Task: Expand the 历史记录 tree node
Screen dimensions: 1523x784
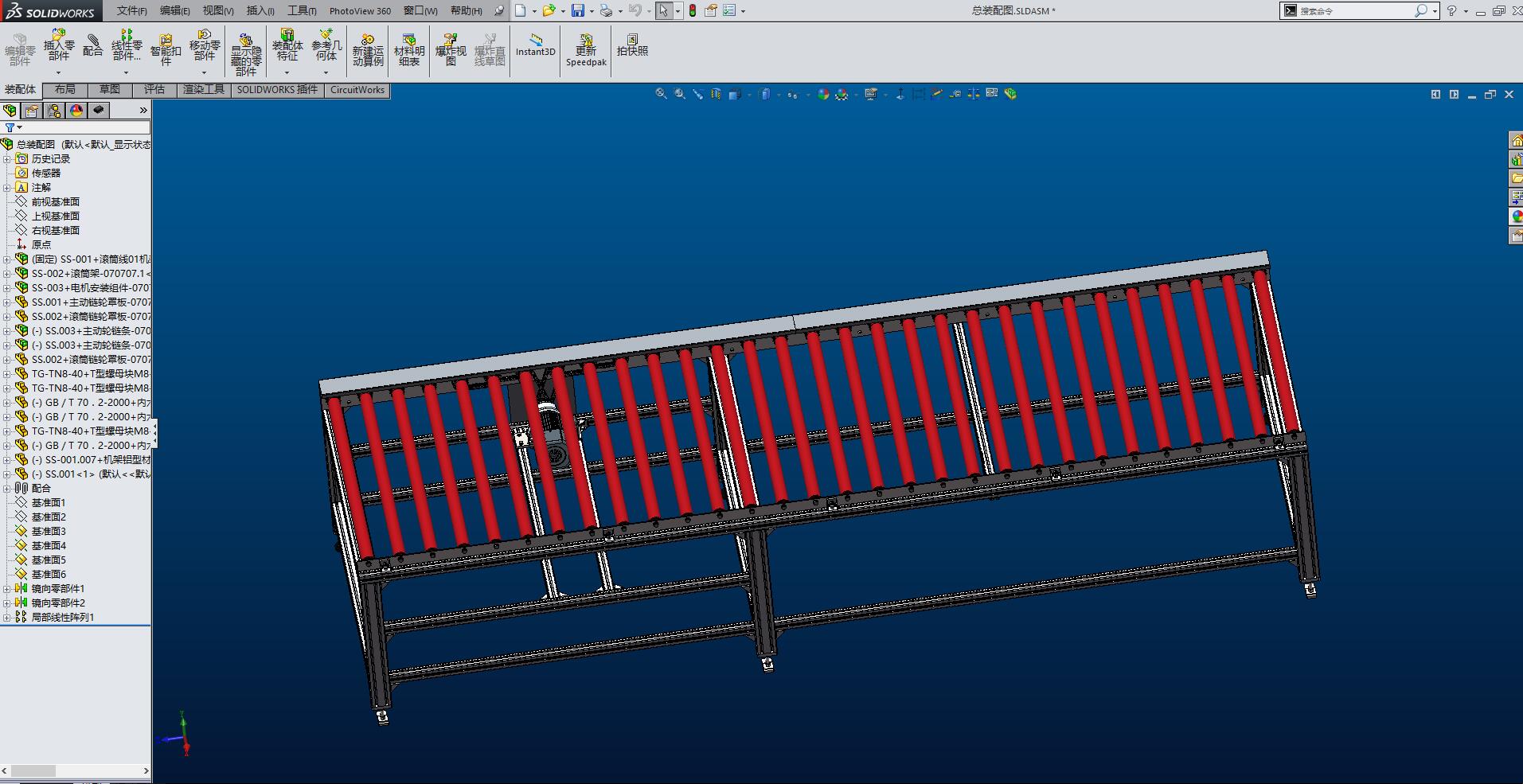Action: tap(7, 159)
